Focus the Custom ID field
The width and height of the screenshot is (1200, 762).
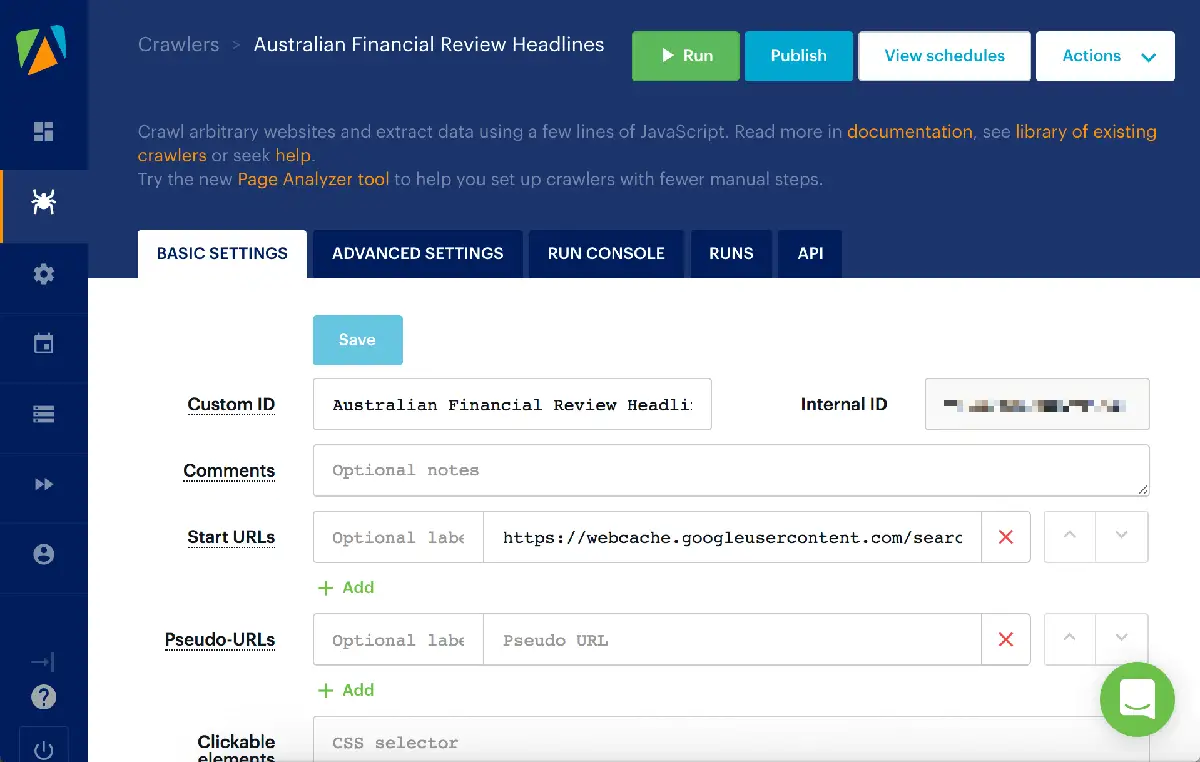pos(512,404)
